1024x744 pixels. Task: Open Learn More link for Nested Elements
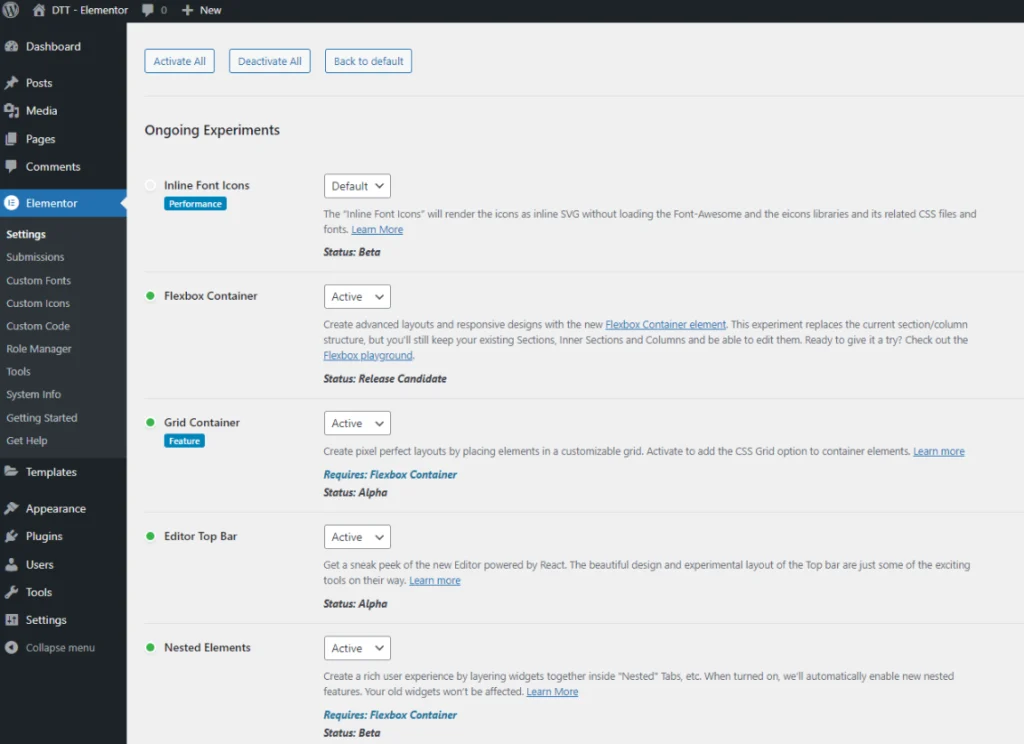point(552,692)
